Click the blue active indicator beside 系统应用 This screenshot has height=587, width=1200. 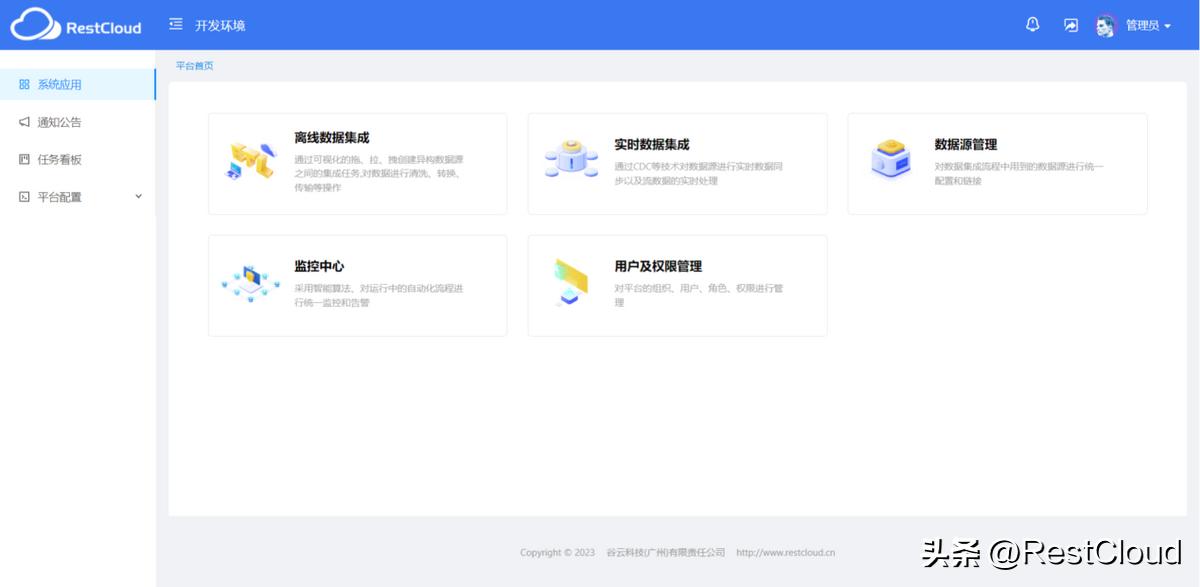tap(153, 84)
